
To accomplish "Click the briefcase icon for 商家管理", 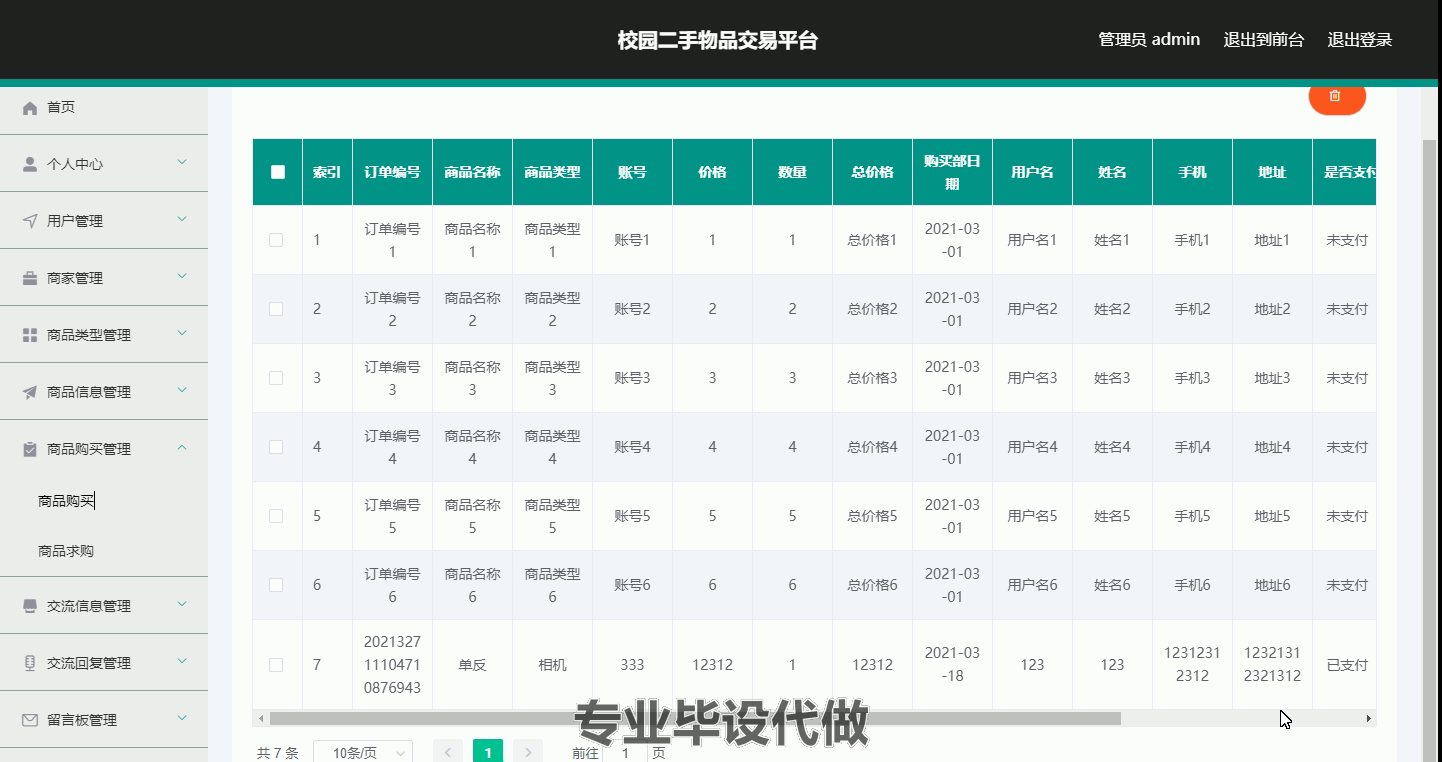I will tap(30, 279).
